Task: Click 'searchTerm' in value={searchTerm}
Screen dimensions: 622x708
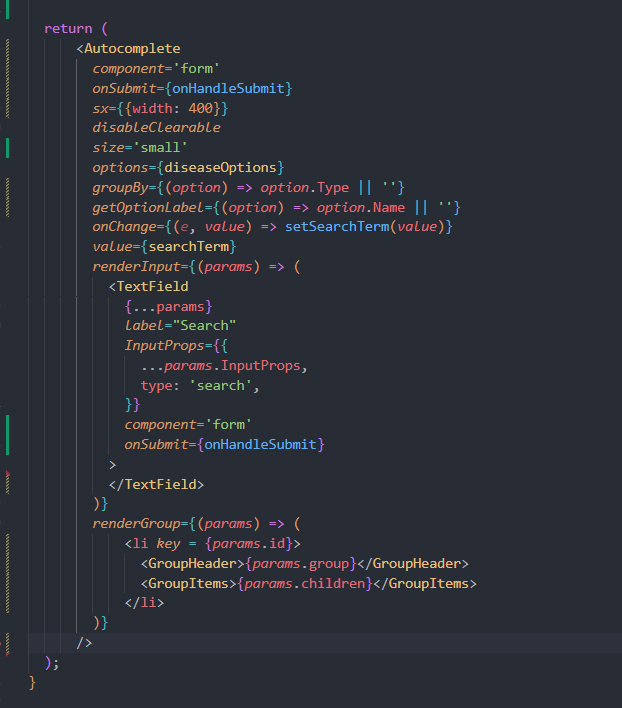Action: [189, 247]
